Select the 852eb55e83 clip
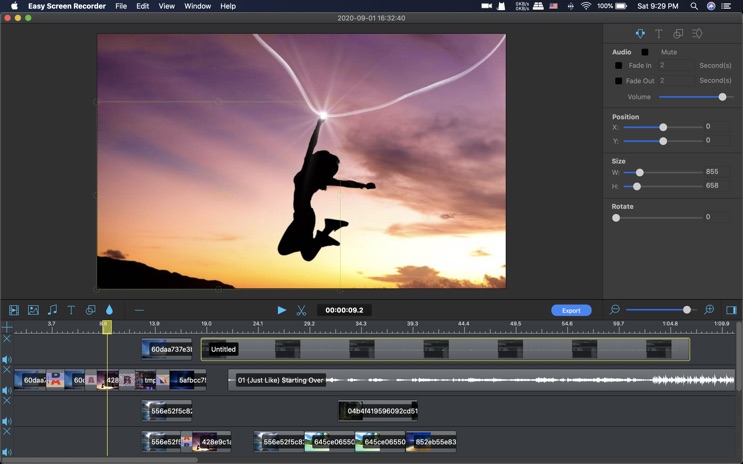 (x=431, y=442)
